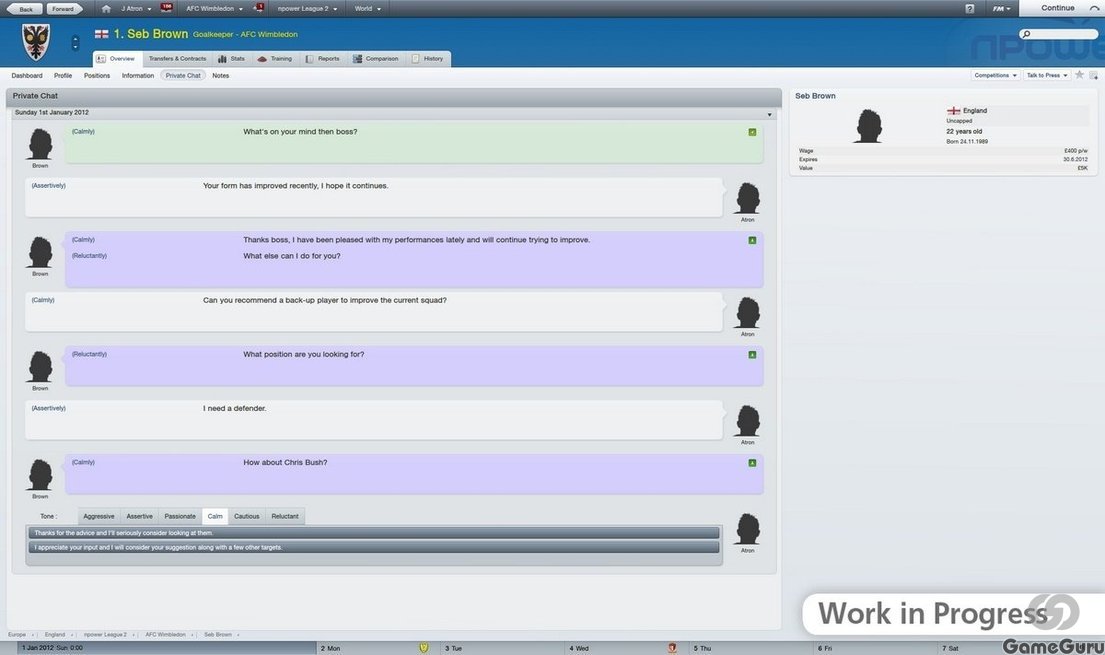Choose "I appreciate your input" response
The width and height of the screenshot is (1105, 655).
click(374, 547)
